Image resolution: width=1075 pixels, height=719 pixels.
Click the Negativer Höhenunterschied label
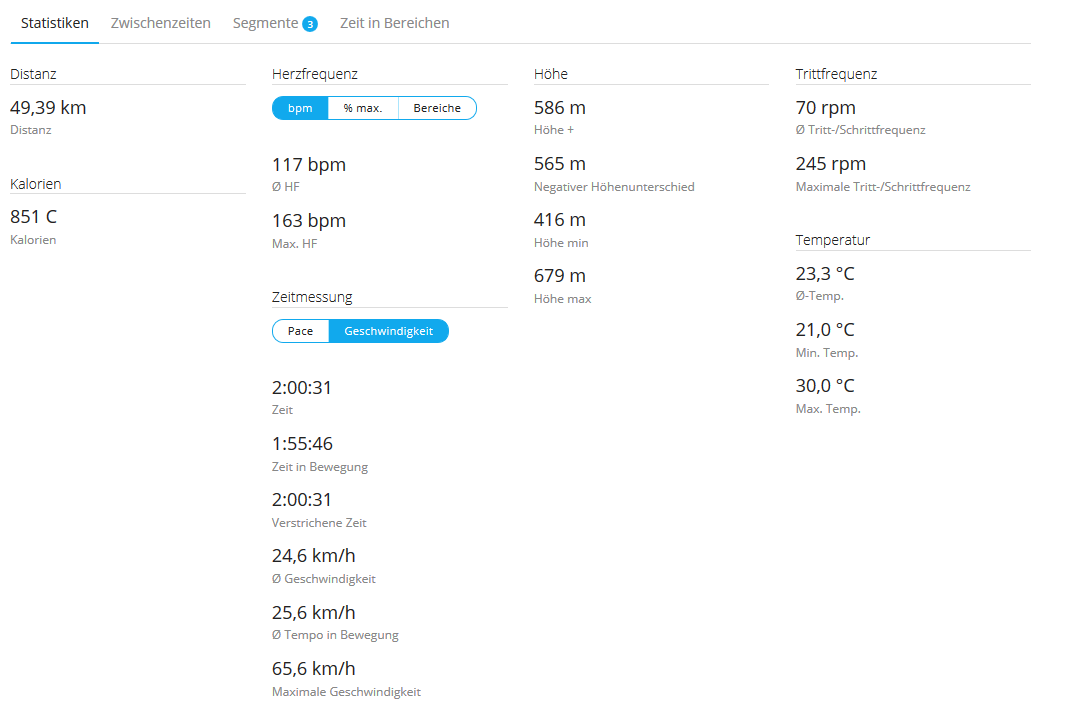[x=614, y=187]
